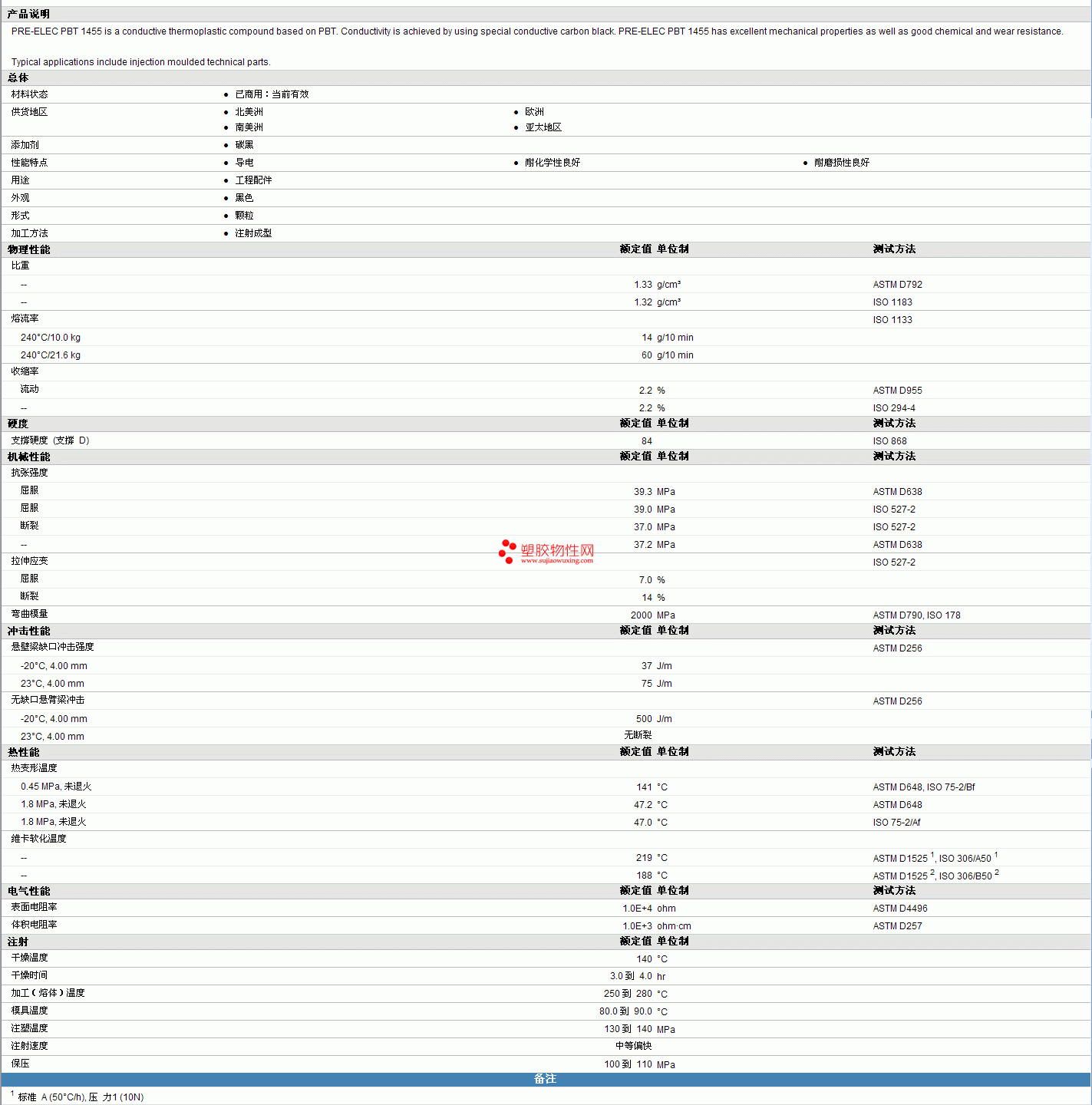Click the 中等偏快 injection speed value

pyautogui.click(x=633, y=1046)
